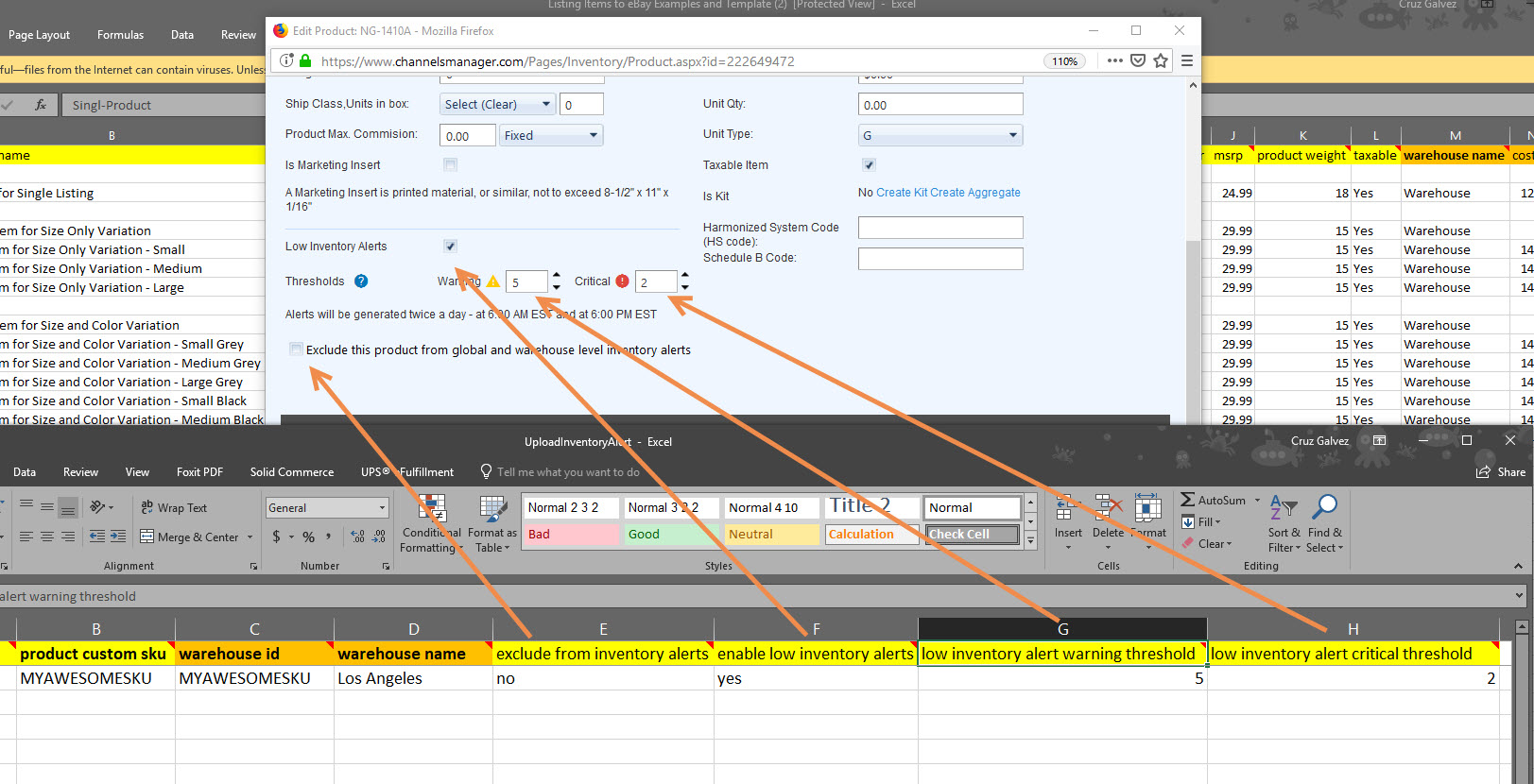This screenshot has height=784, width=1534.
Task: Apply Neutral cell style swatch
Action: 772,534
